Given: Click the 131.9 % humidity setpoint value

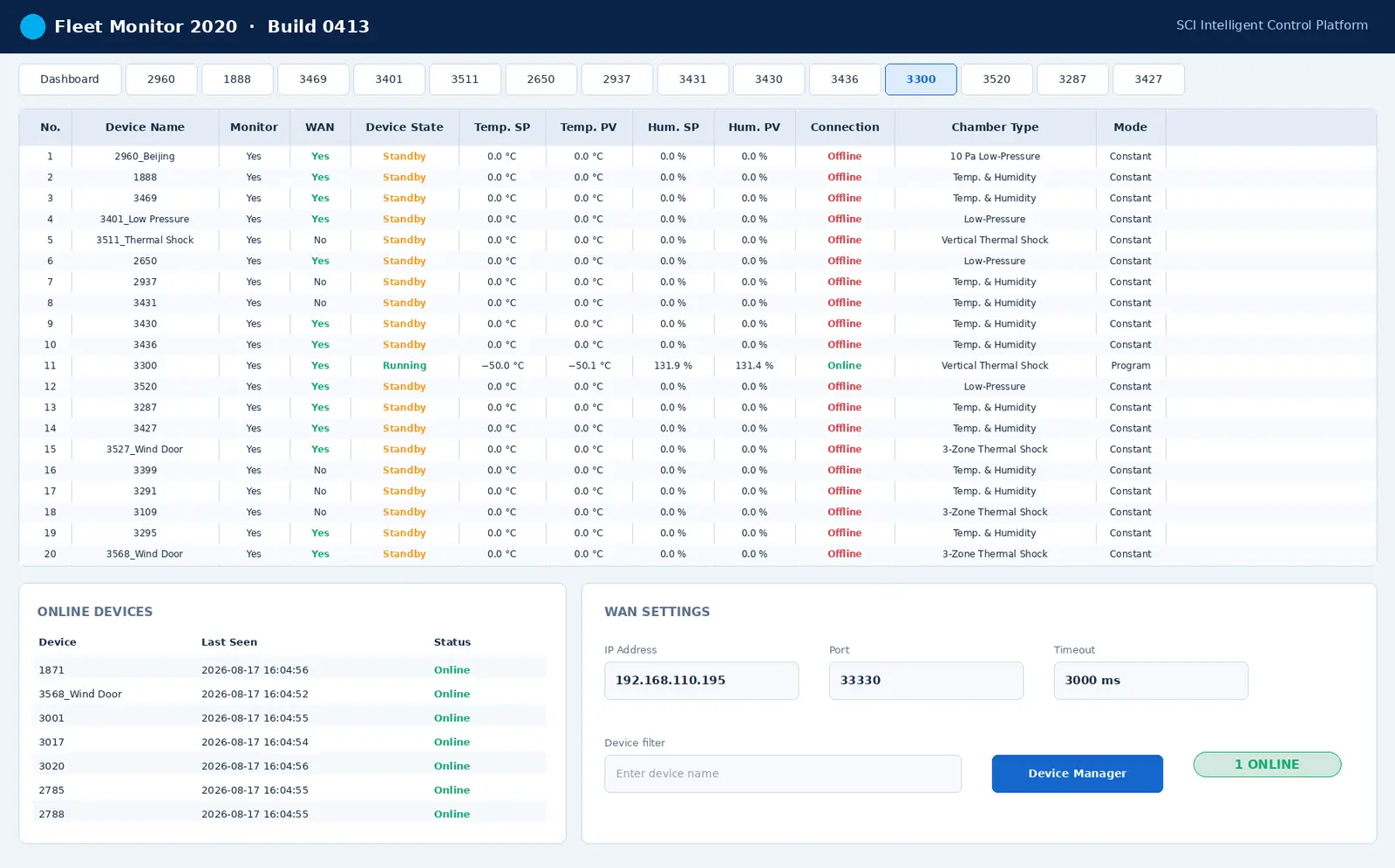Looking at the screenshot, I should click(673, 366).
